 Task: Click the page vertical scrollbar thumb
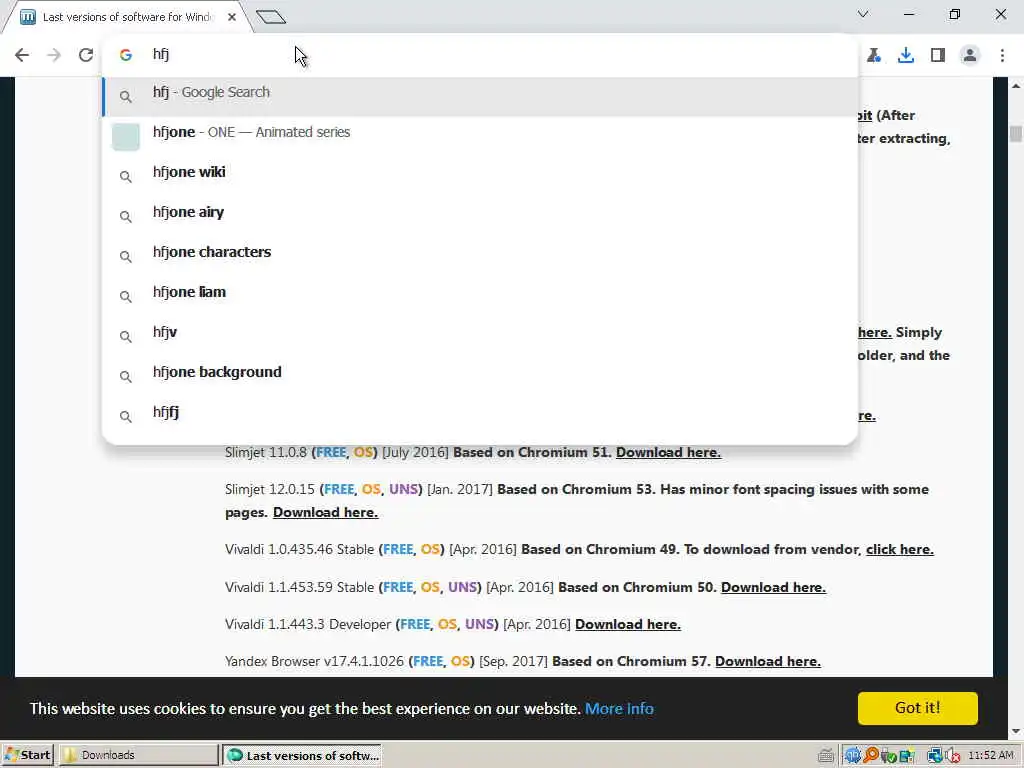pyautogui.click(x=1016, y=133)
